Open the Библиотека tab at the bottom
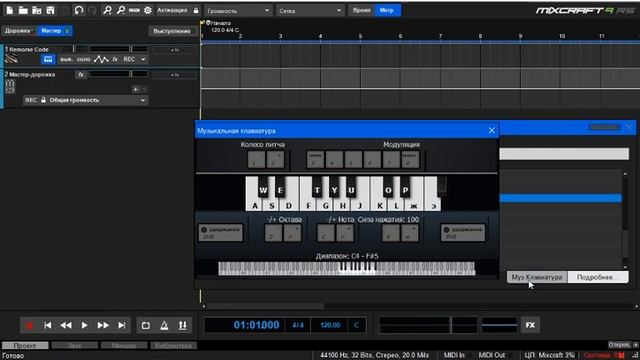This screenshot has height=360, width=640. click(x=173, y=346)
